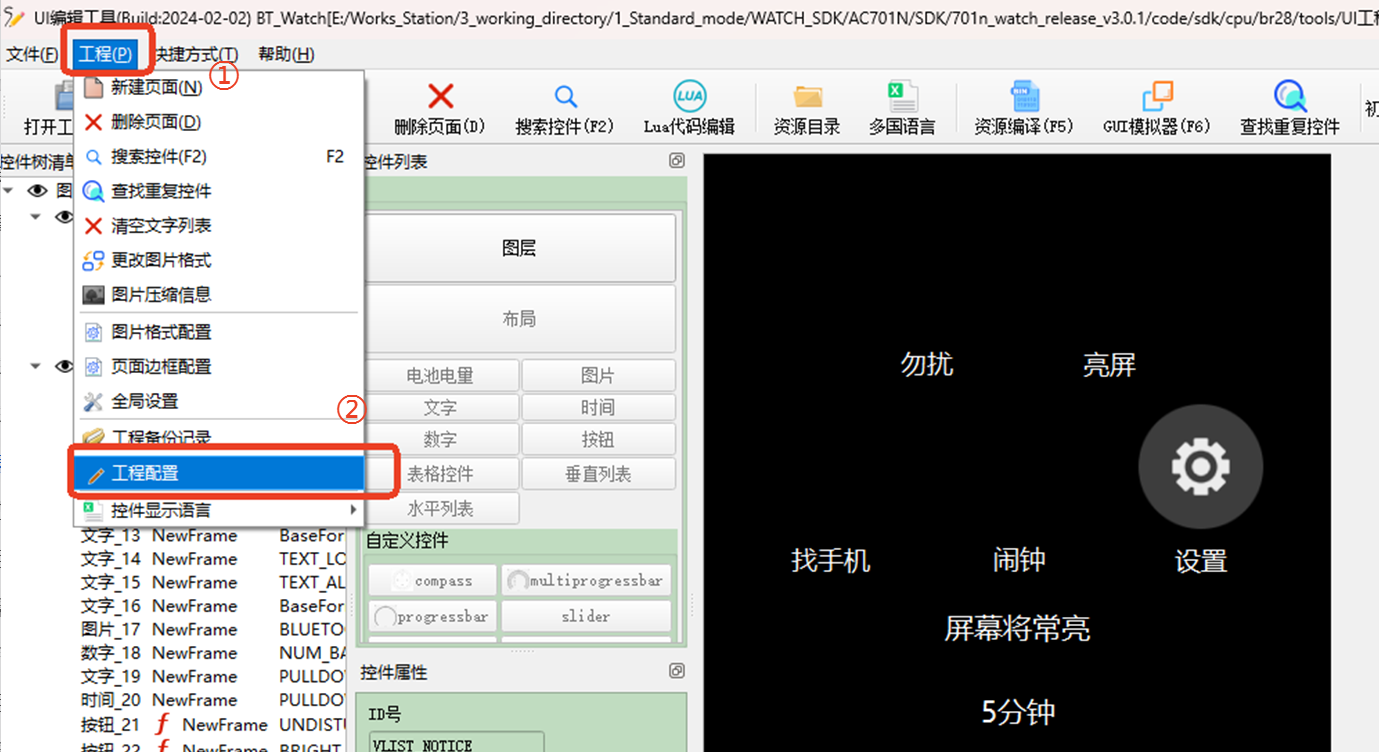The image size is (1379, 752).
Task: Expand the 控件显示语言 submenu
Action: 218,510
